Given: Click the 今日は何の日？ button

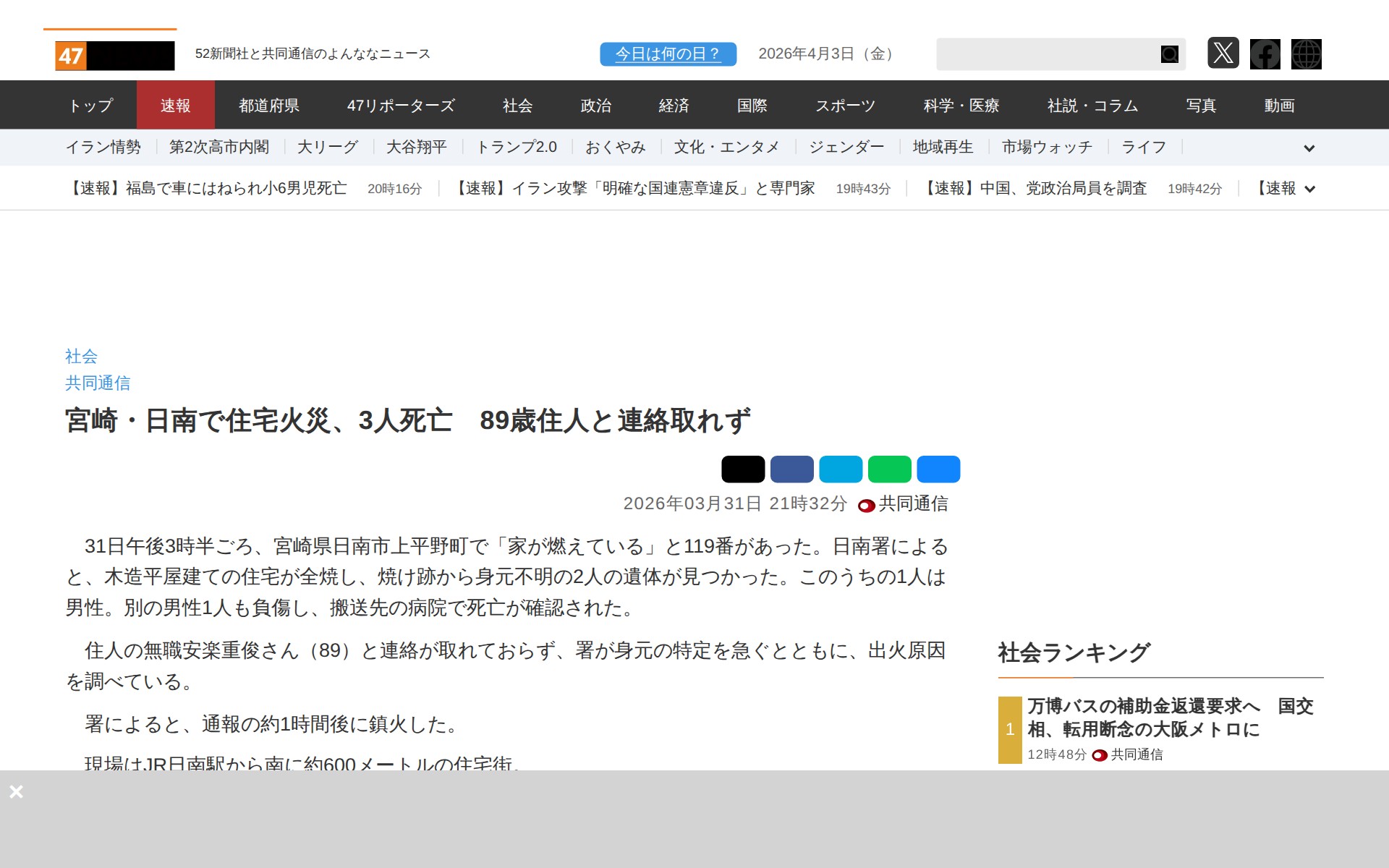Looking at the screenshot, I should tap(668, 54).
